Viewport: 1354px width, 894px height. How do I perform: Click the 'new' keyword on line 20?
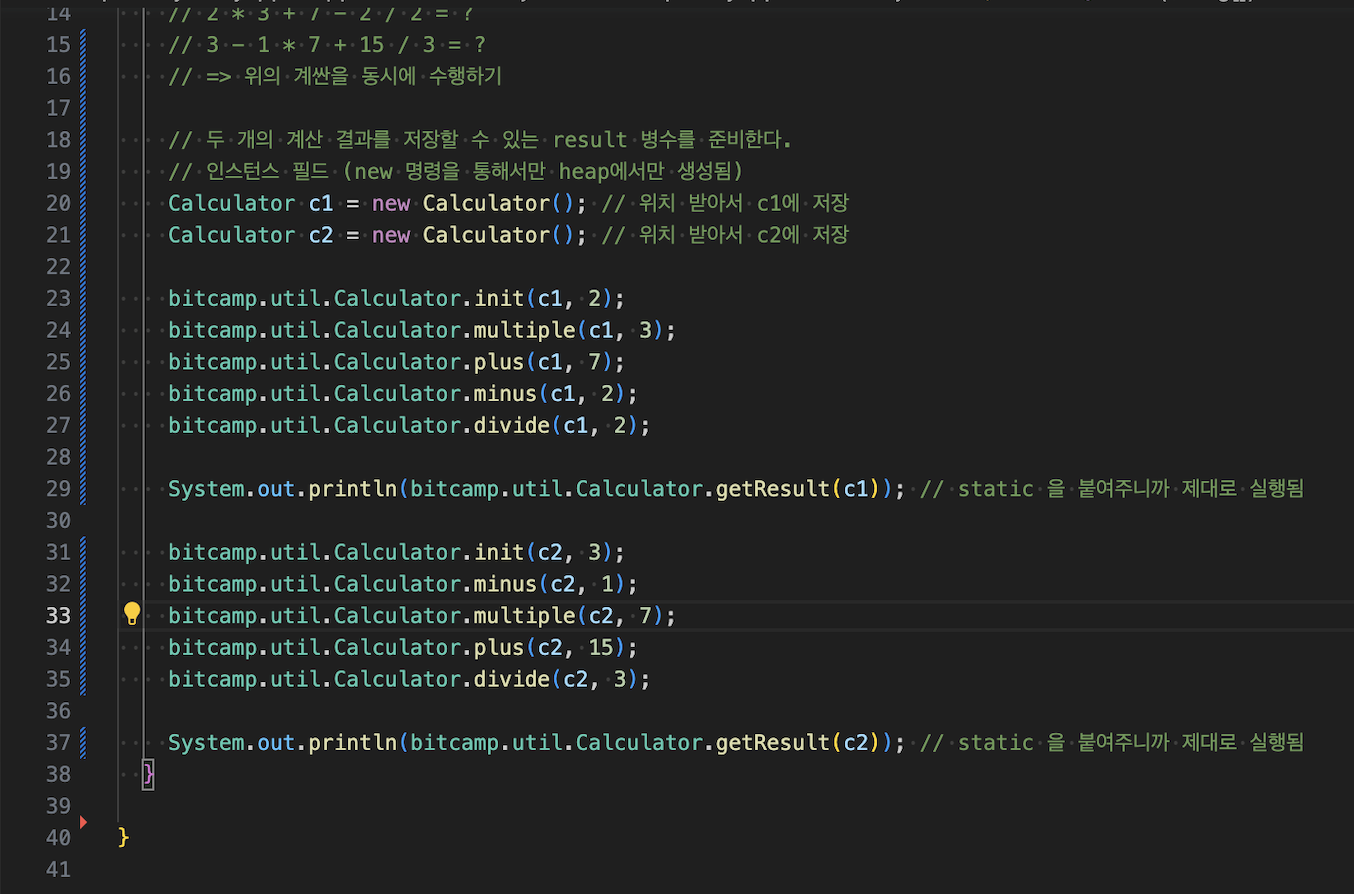tap(391, 203)
